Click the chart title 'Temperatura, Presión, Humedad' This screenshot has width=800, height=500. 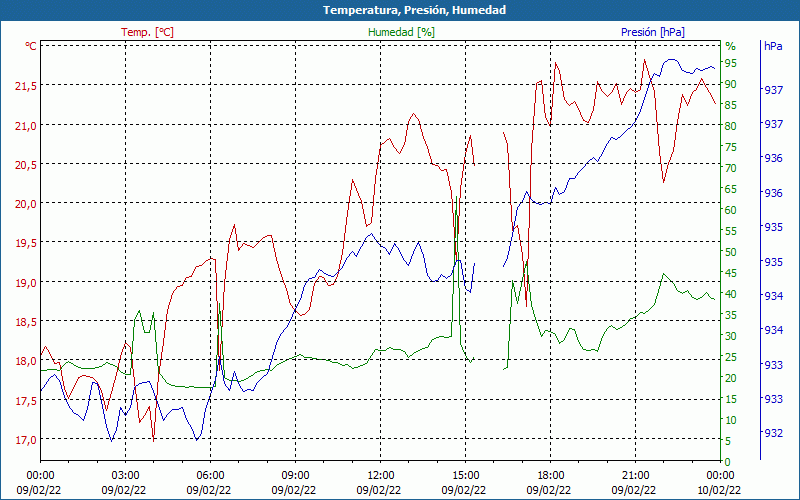coord(414,10)
